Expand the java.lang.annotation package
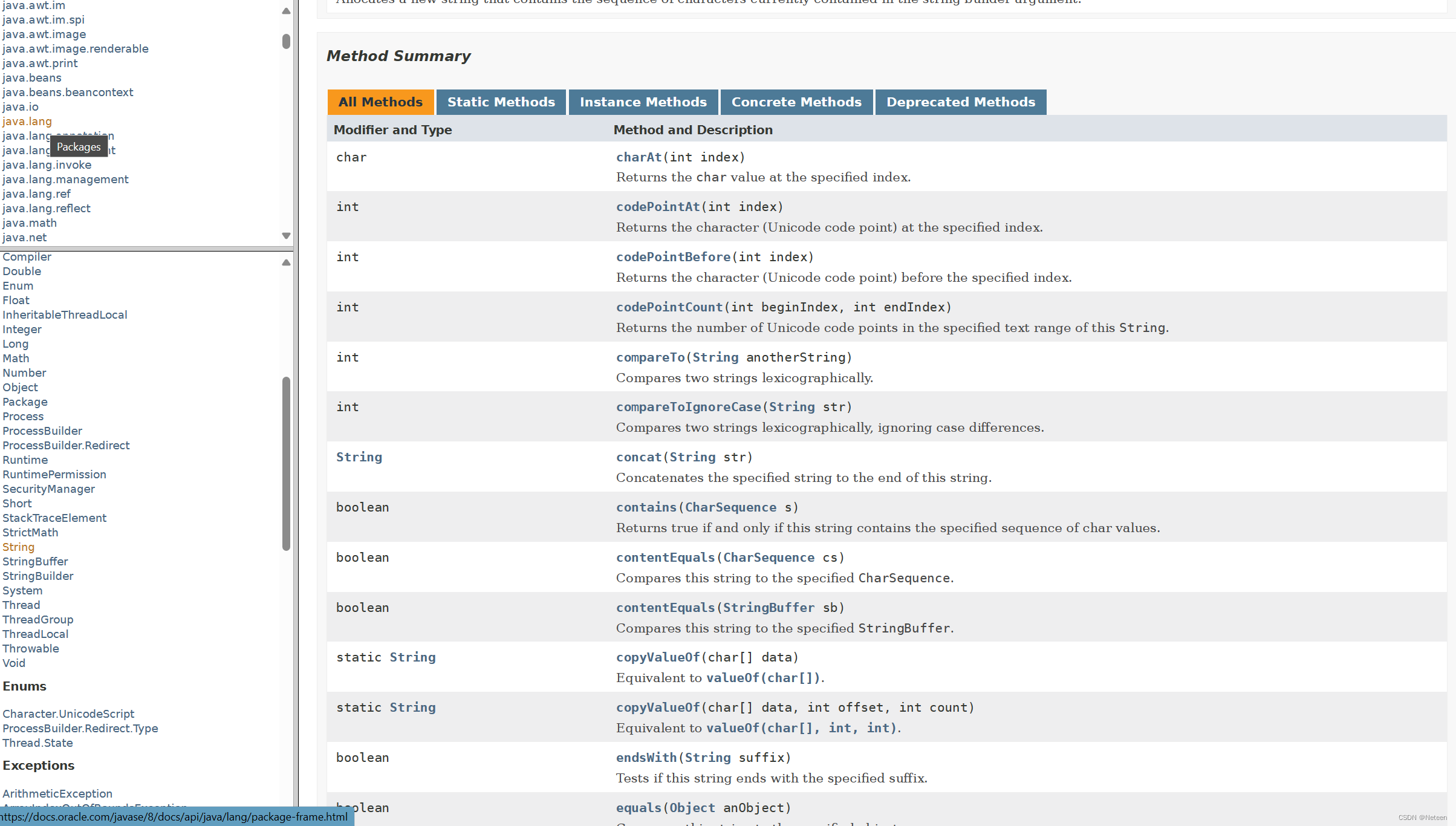The image size is (1456, 826). tap(58, 135)
